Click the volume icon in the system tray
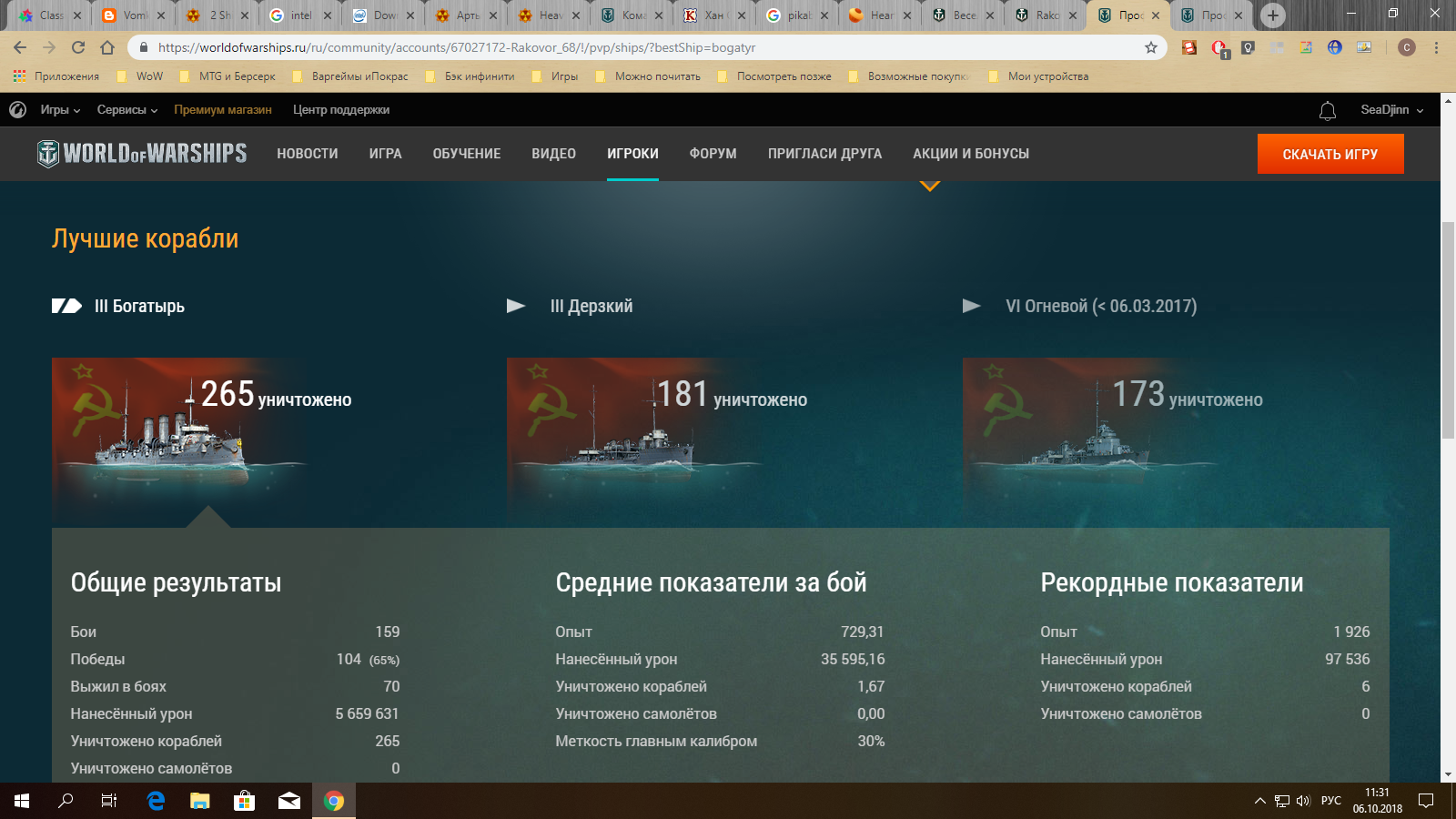Viewport: 1456px width, 819px height. click(1303, 801)
